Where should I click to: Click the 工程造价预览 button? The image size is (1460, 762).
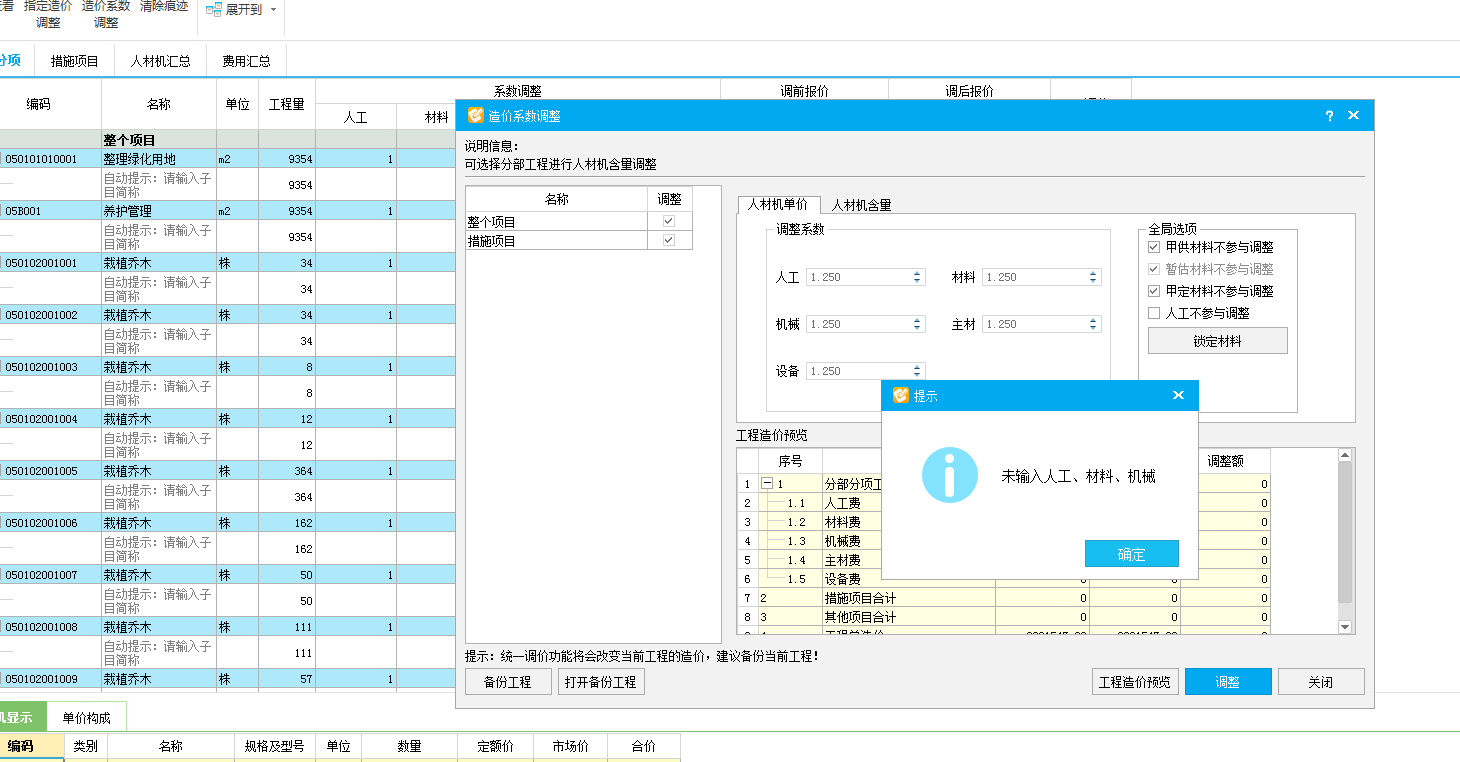click(x=1135, y=682)
